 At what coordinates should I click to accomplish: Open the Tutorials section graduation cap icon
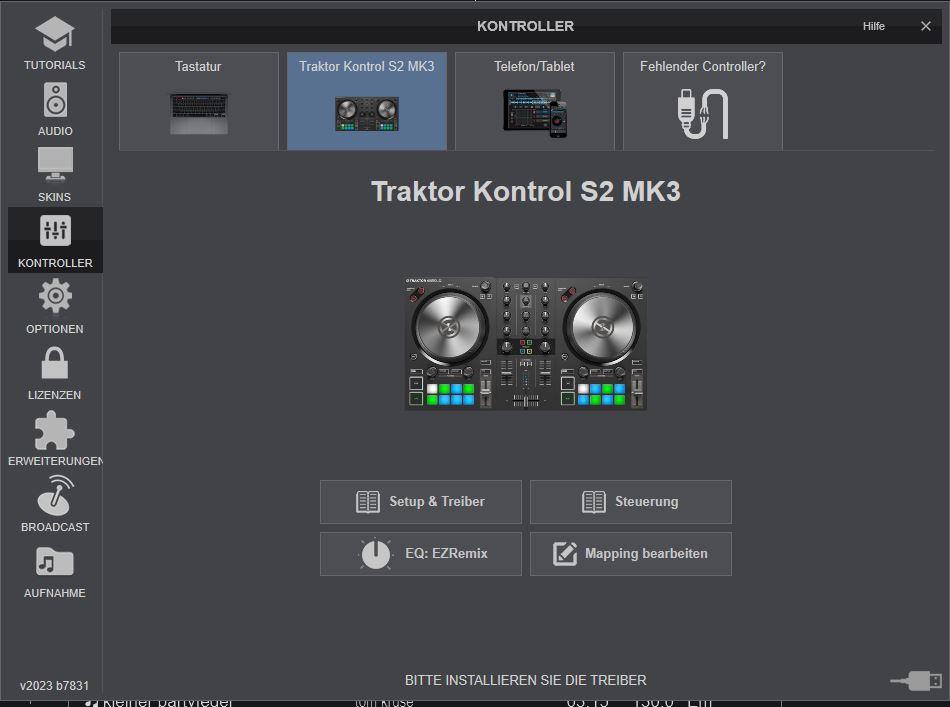click(55, 34)
